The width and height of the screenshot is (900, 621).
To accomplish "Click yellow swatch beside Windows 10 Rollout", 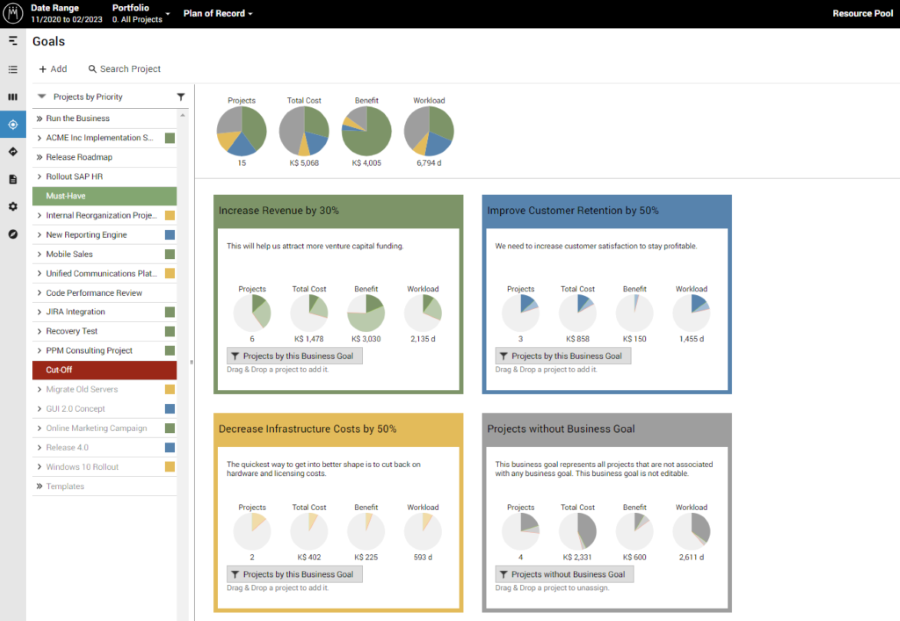I will pyautogui.click(x=170, y=467).
